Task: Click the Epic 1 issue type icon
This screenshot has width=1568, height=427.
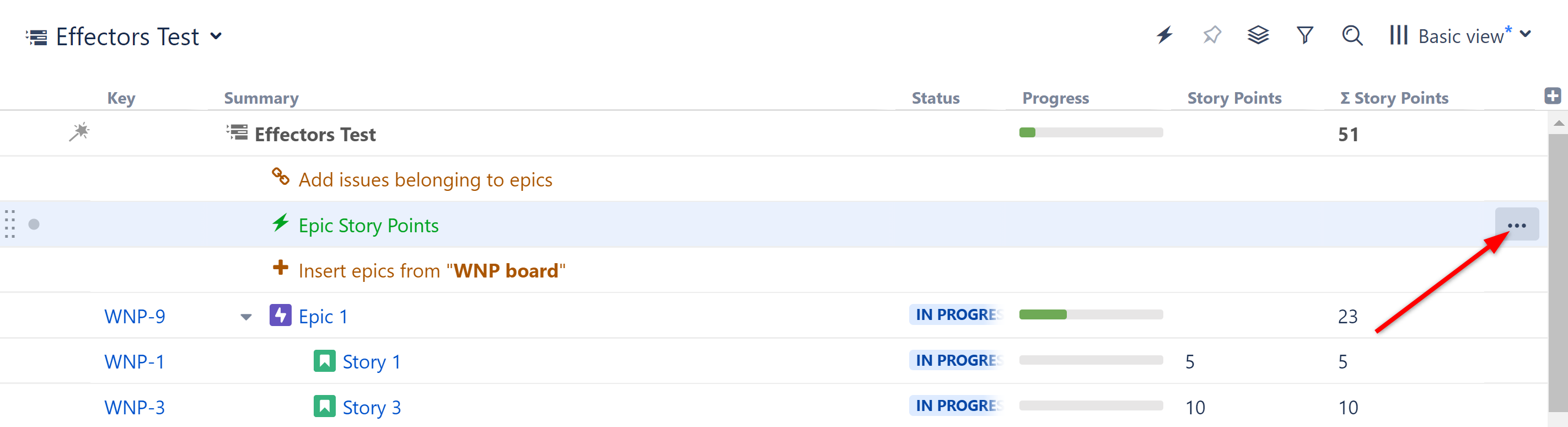Action: point(280,316)
